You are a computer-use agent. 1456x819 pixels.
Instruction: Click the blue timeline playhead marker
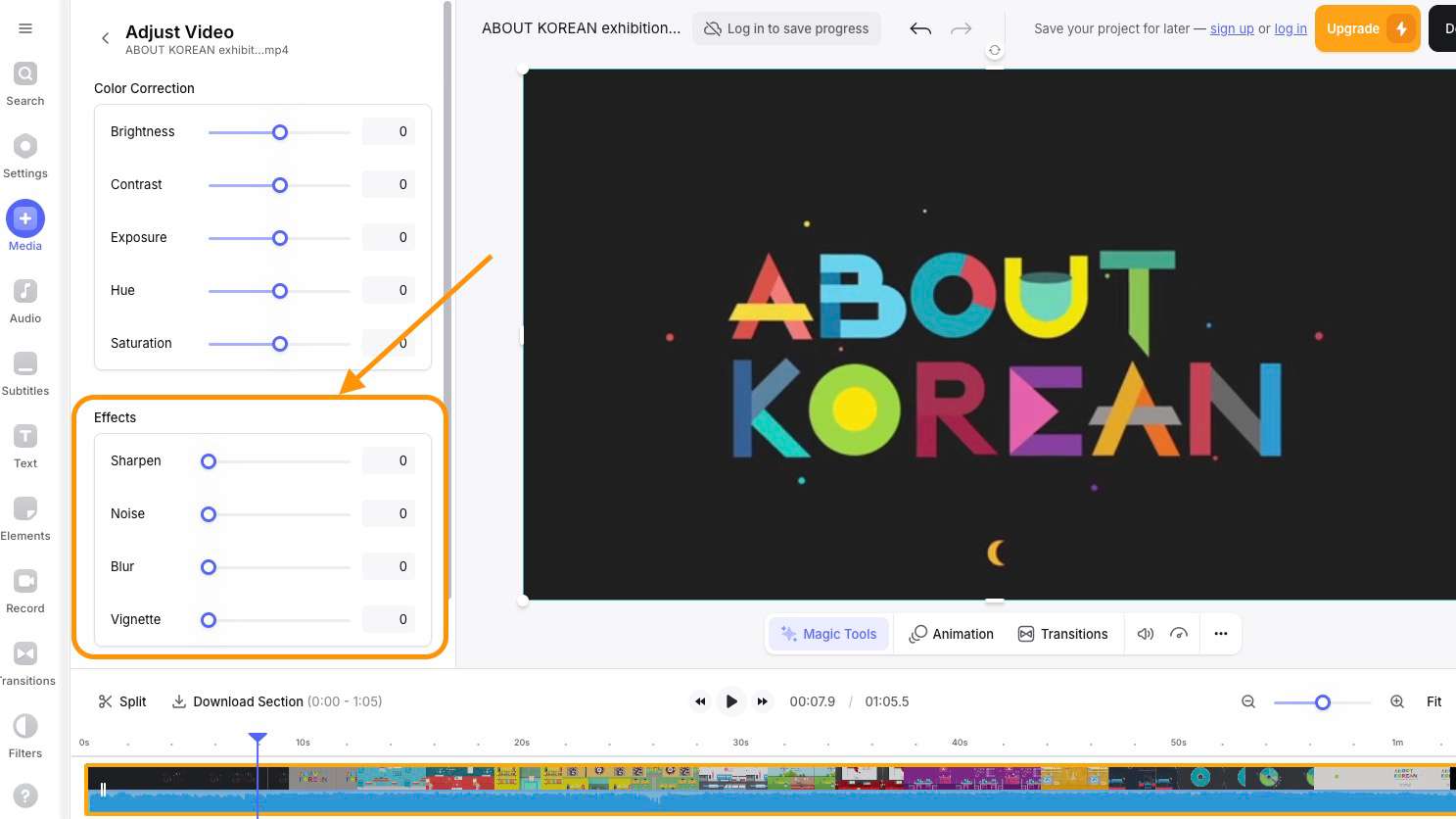258,738
